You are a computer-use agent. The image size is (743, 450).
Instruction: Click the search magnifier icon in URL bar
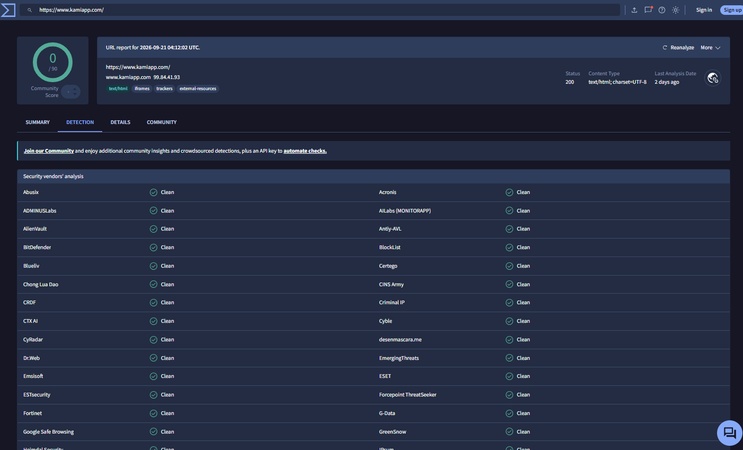click(x=29, y=10)
